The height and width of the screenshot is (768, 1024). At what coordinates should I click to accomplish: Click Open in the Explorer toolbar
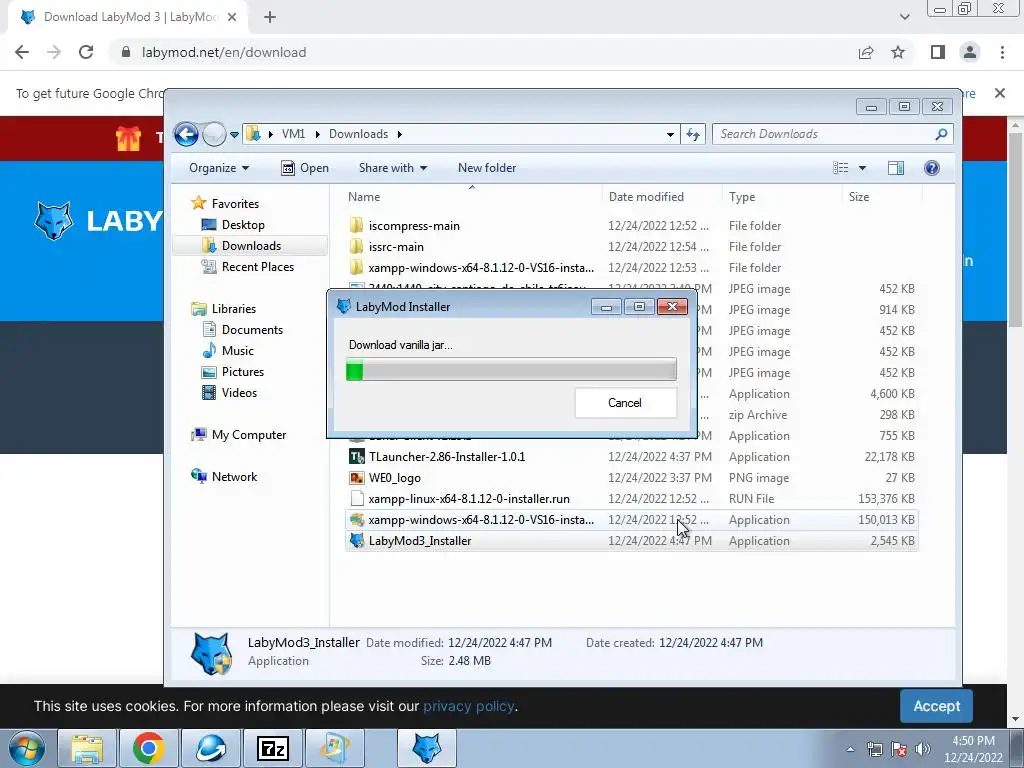click(x=305, y=168)
